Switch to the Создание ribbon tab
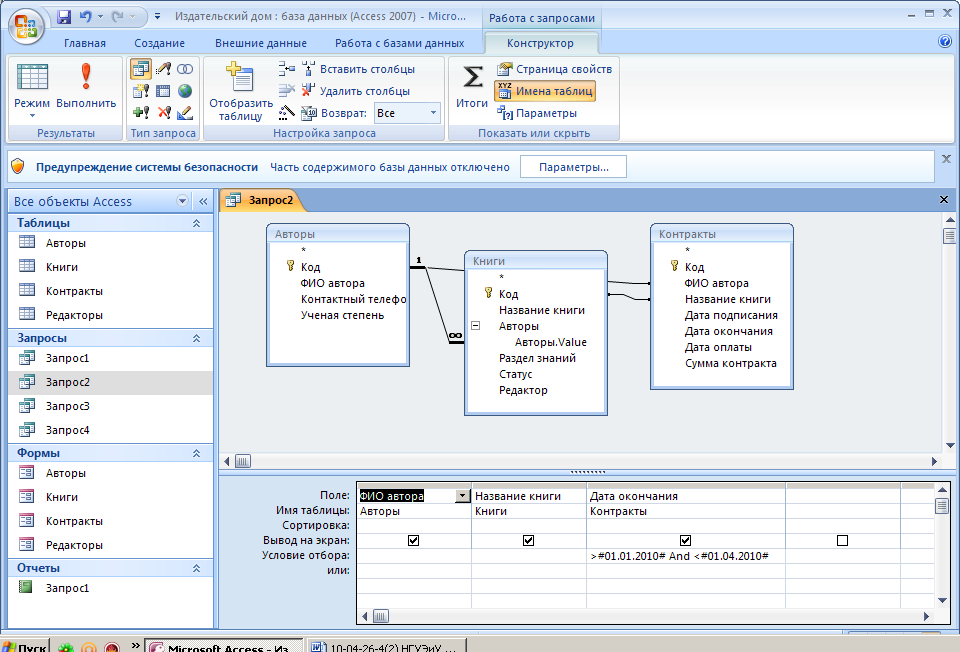This screenshot has width=960, height=652. 159,43
